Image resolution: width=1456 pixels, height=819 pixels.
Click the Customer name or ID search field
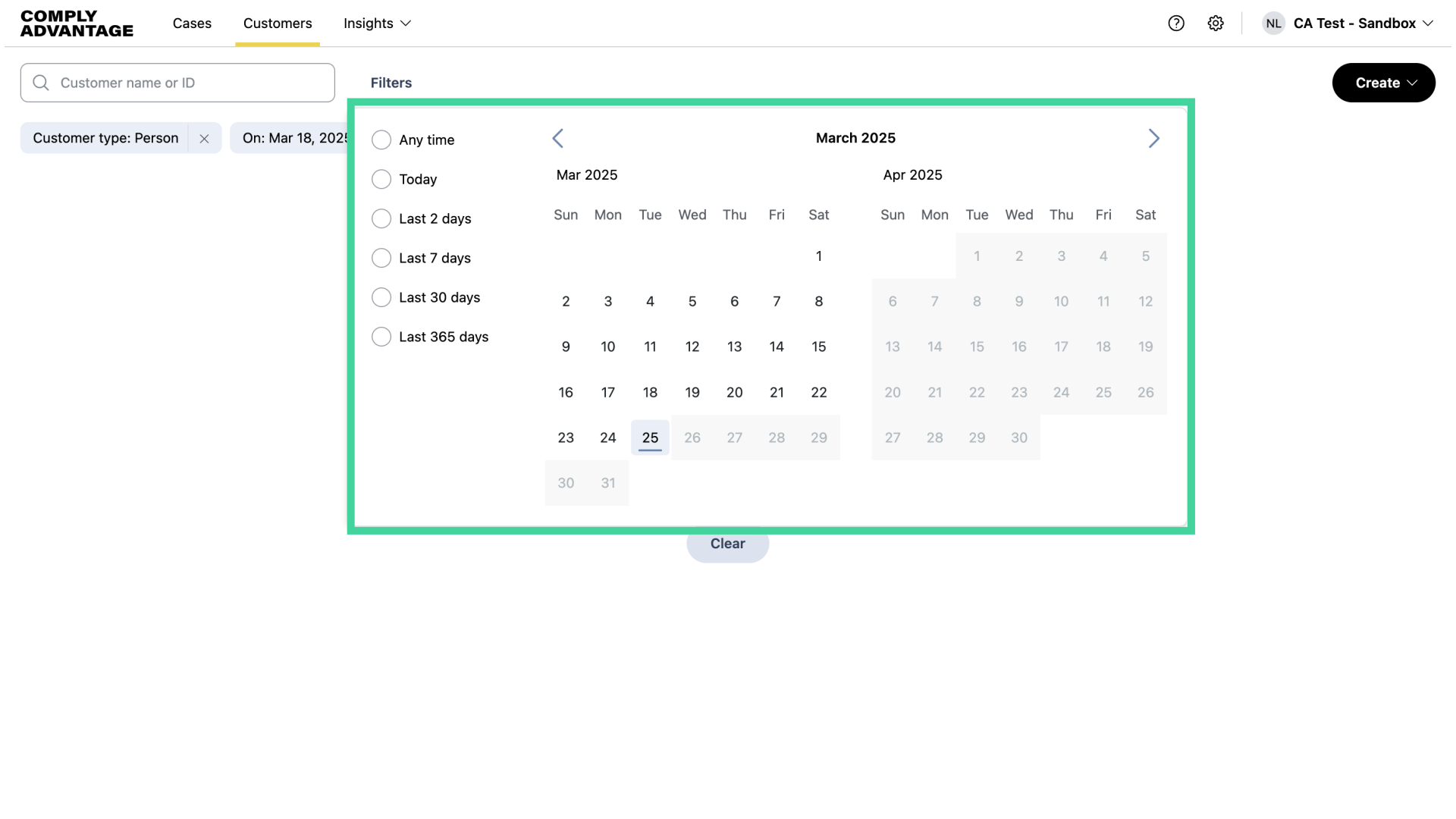click(x=177, y=83)
